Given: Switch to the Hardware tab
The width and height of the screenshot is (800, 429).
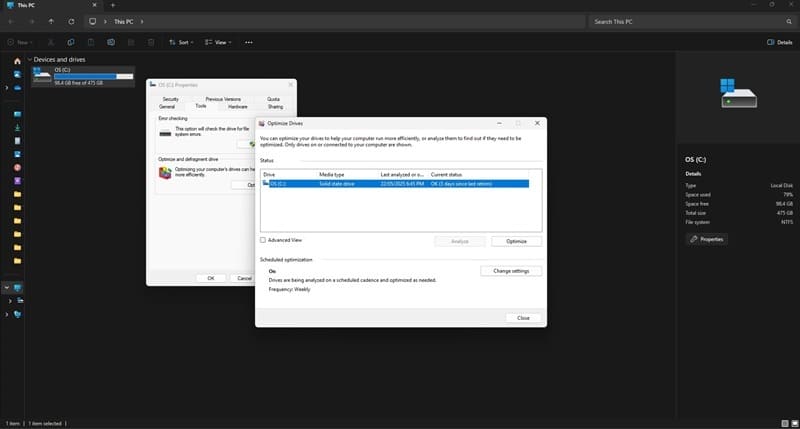Looking at the screenshot, I should pos(237,106).
